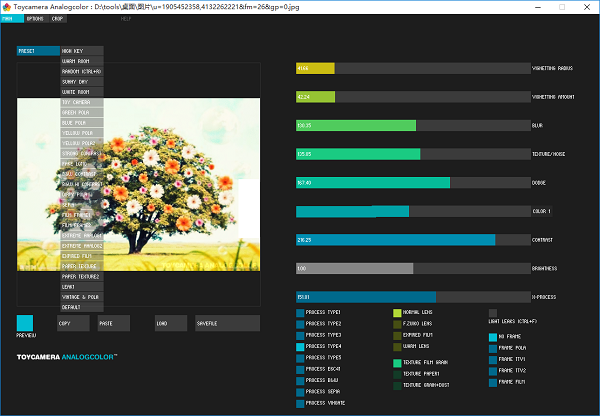600x416 pixels.
Task: Enable the Light Leaks toggle
Action: point(492,313)
